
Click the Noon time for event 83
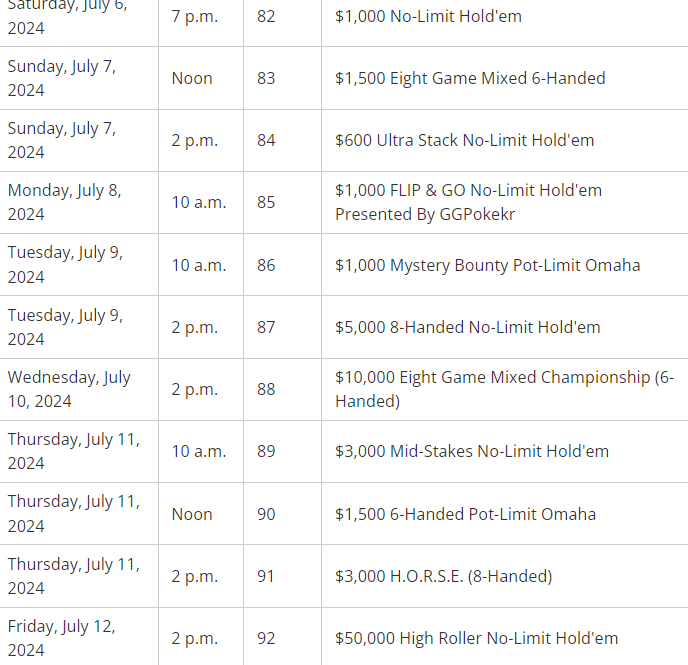[x=192, y=78]
